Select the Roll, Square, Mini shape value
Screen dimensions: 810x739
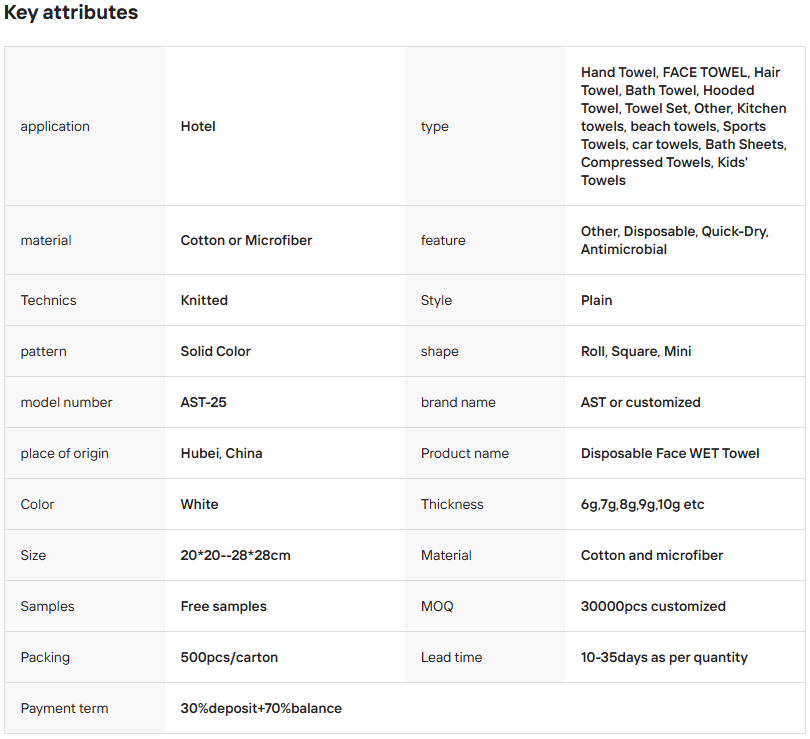[636, 351]
